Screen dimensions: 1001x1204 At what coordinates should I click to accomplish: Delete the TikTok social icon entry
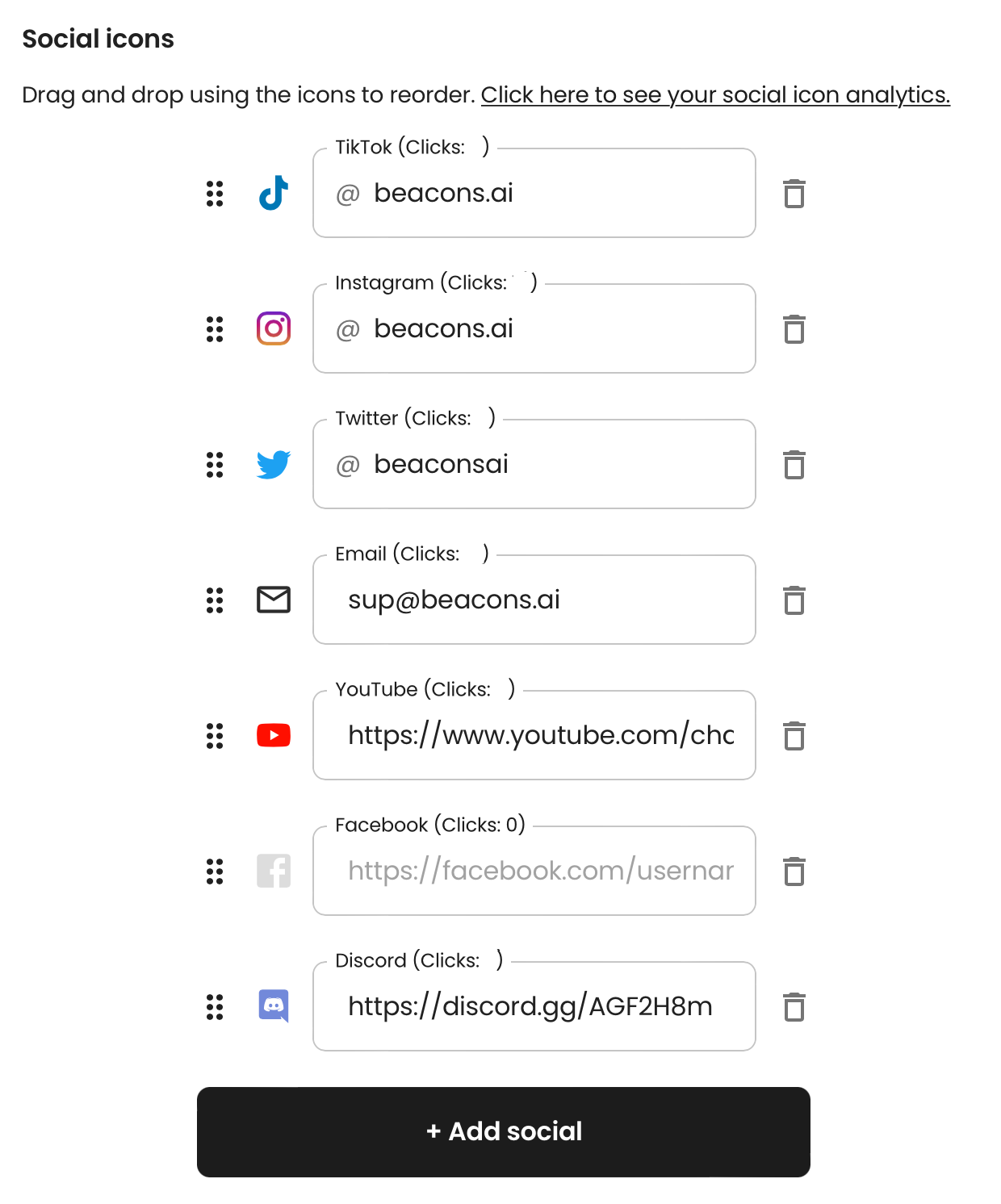pos(794,194)
